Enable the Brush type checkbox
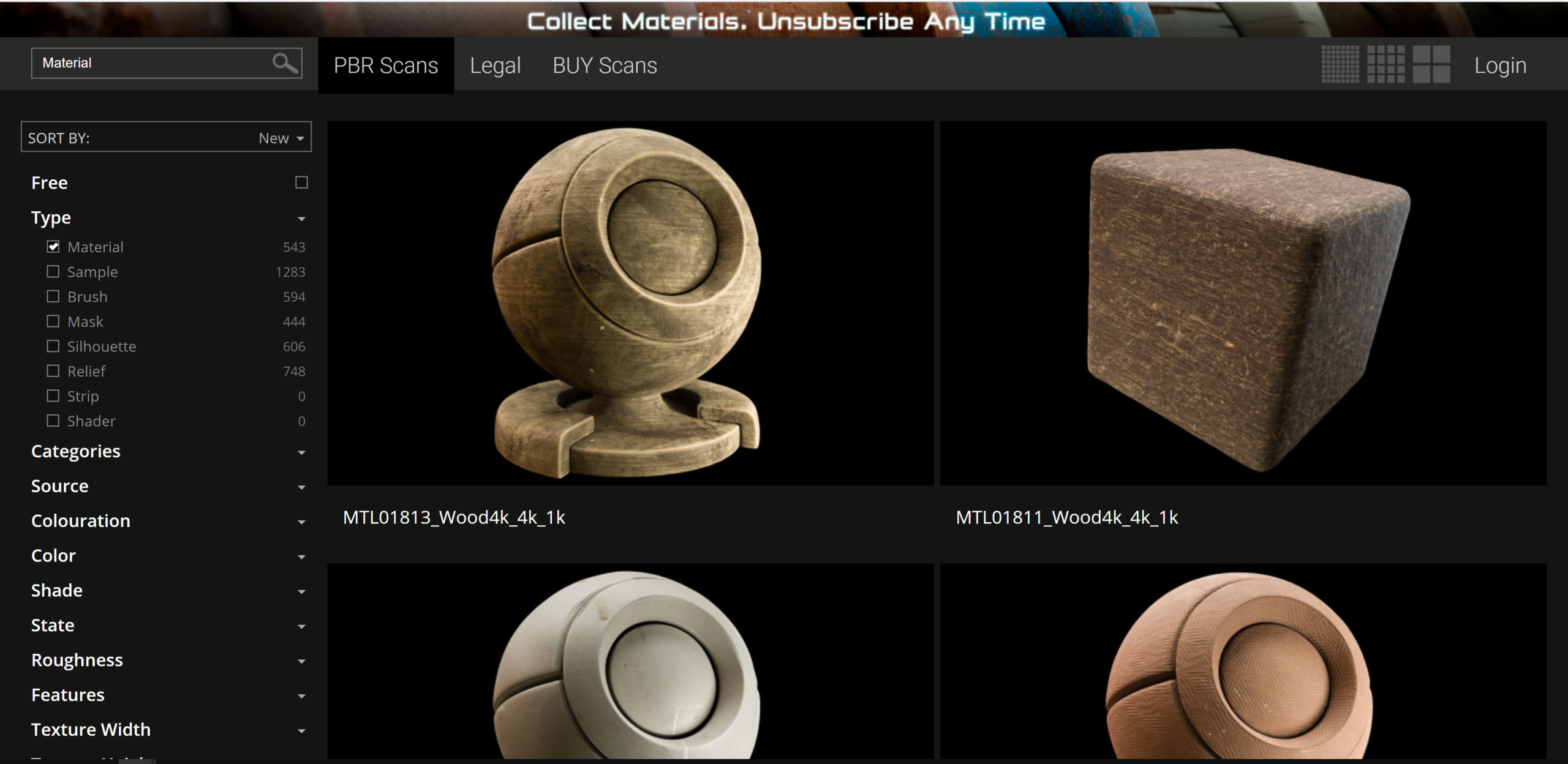 click(53, 296)
